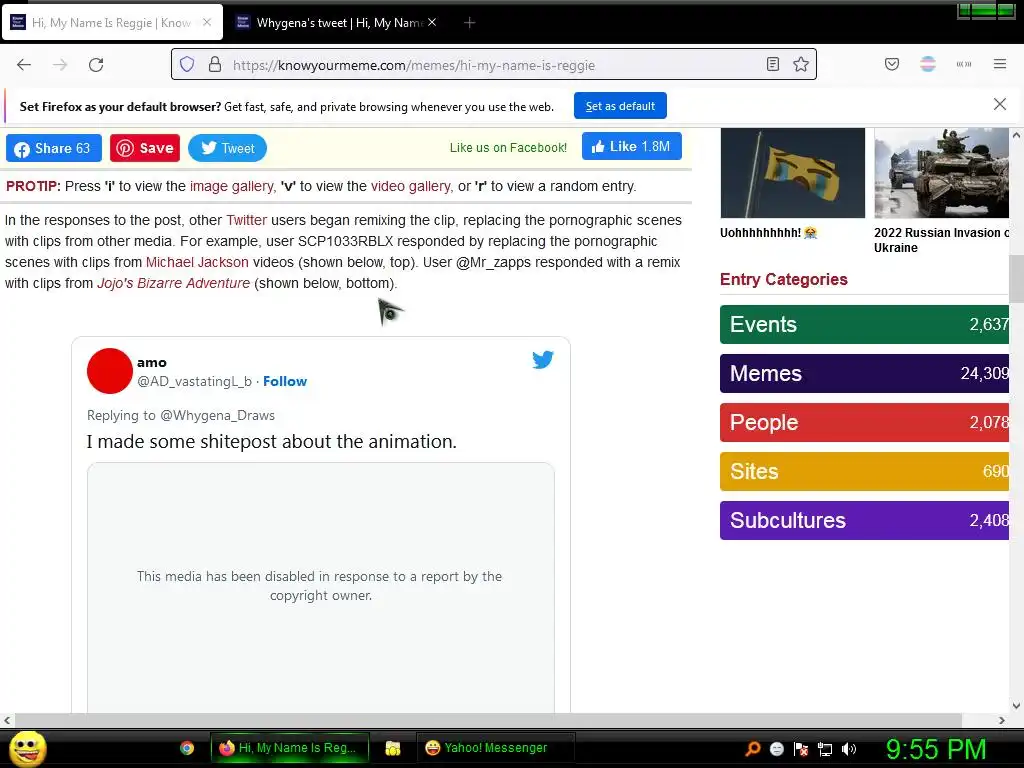Viewport: 1024px width, 768px height.
Task: Dismiss the default browser notification bar
Action: 1000,104
